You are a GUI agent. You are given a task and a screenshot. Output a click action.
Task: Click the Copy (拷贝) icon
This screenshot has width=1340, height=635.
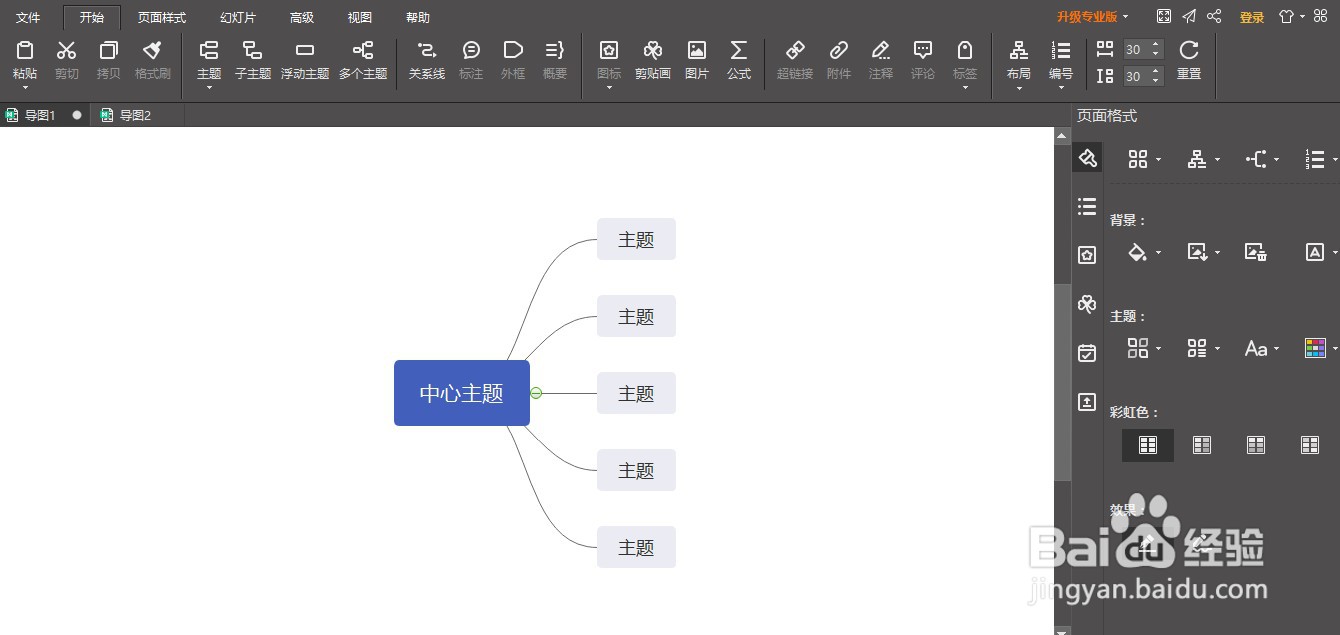pos(109,50)
